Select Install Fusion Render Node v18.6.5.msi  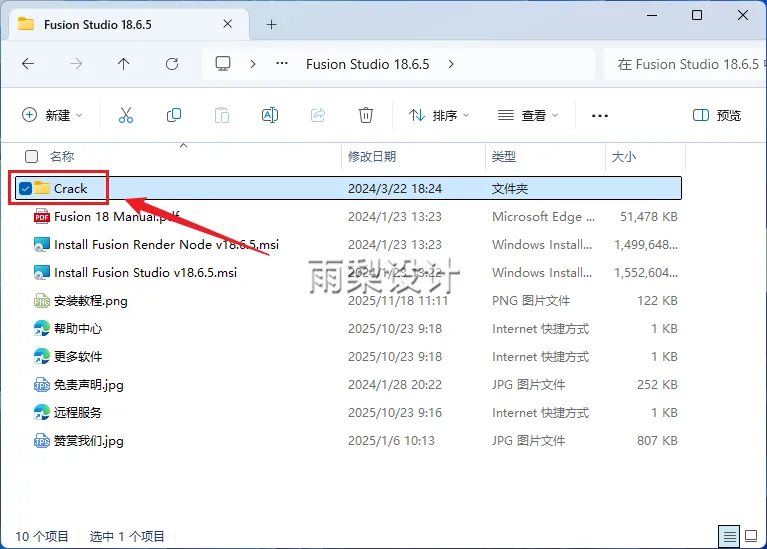[x=166, y=244]
